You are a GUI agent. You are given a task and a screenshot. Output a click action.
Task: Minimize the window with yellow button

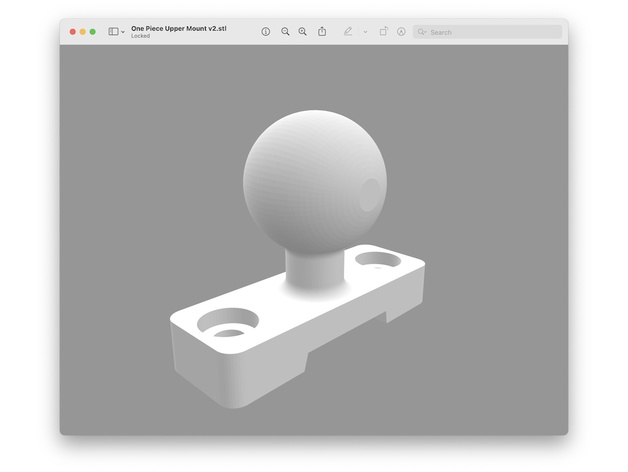point(82,32)
